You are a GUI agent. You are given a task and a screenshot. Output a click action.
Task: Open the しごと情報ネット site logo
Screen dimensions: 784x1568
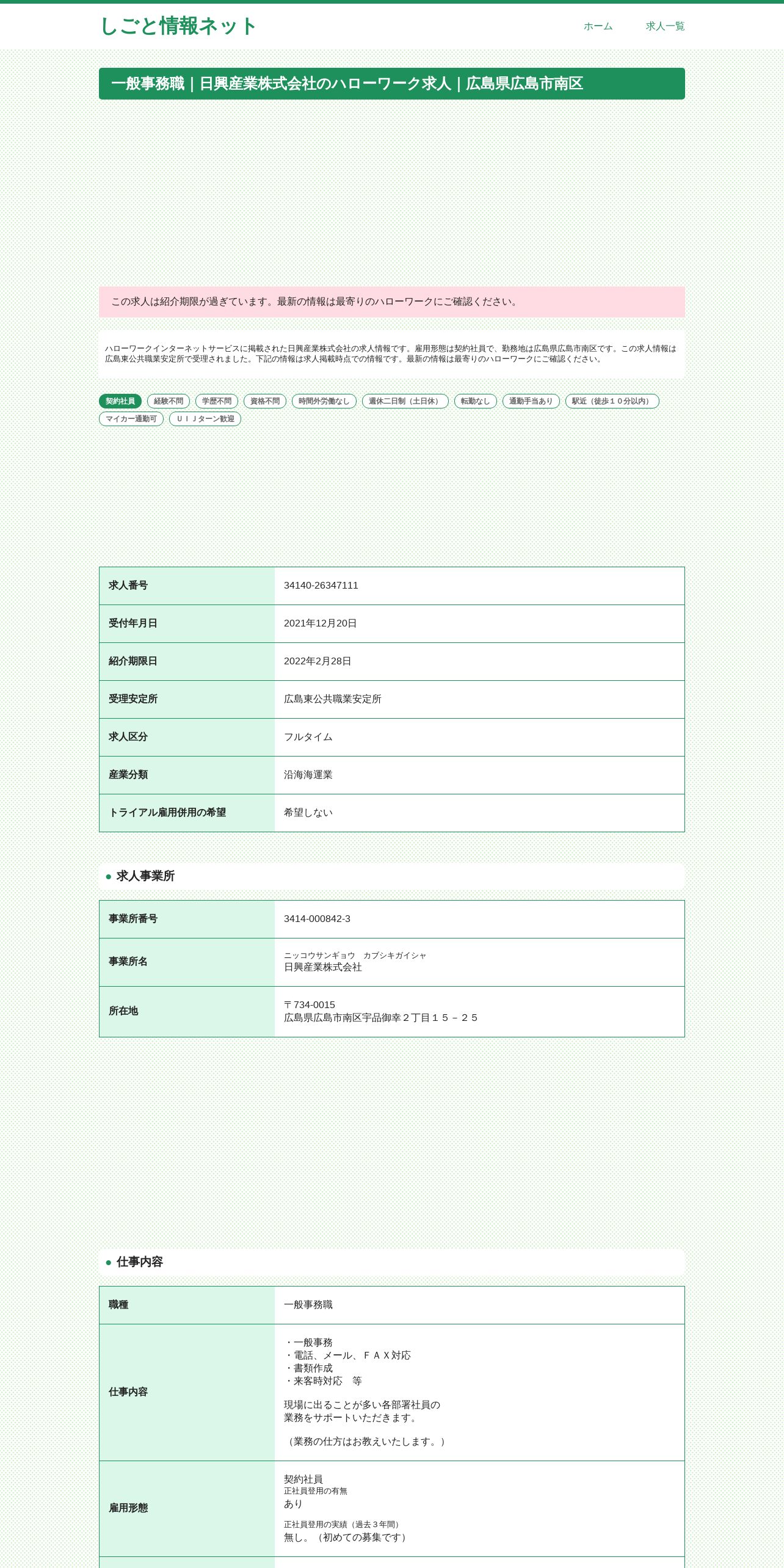click(x=178, y=26)
